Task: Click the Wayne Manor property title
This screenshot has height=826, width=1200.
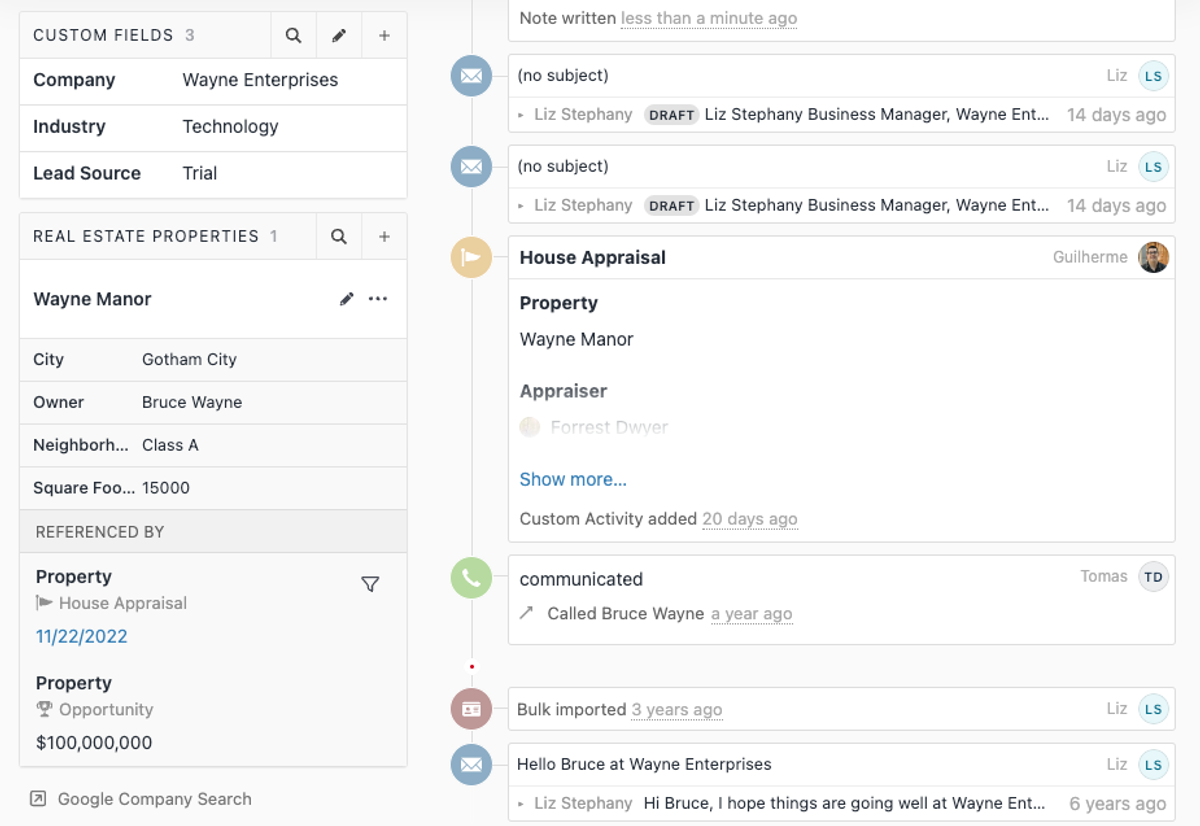Action: click(92, 299)
